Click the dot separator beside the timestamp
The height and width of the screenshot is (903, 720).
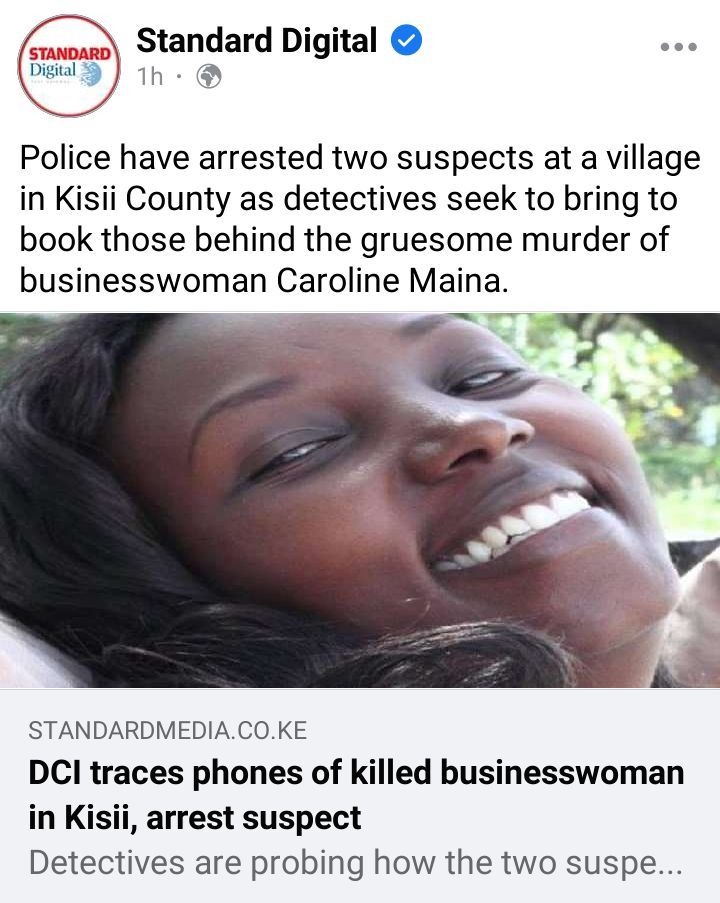coord(179,76)
